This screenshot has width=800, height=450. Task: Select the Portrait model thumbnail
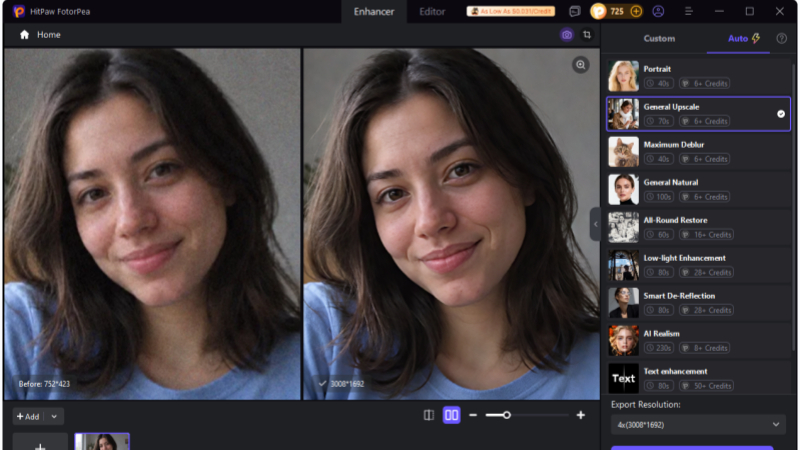[x=623, y=76]
